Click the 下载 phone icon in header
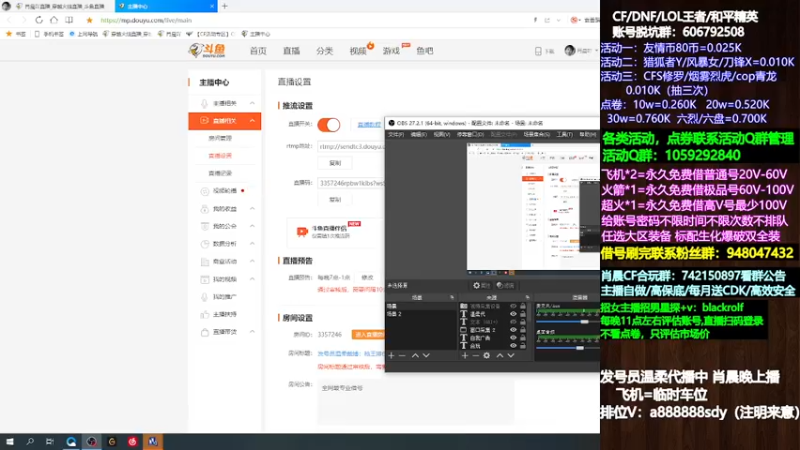Image resolution: width=800 pixels, height=450 pixels. [x=538, y=51]
